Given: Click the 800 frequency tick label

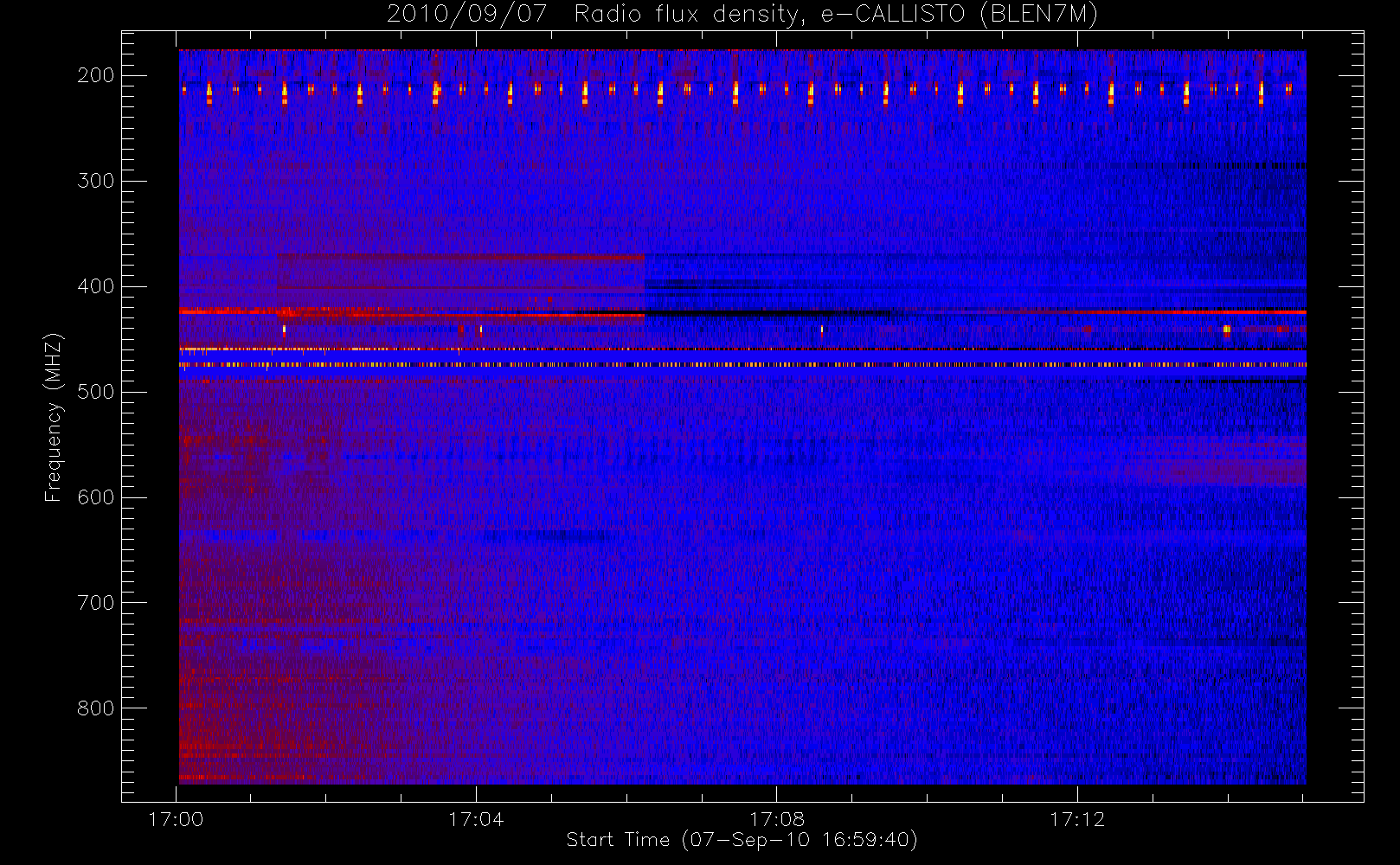Looking at the screenshot, I should tap(96, 708).
